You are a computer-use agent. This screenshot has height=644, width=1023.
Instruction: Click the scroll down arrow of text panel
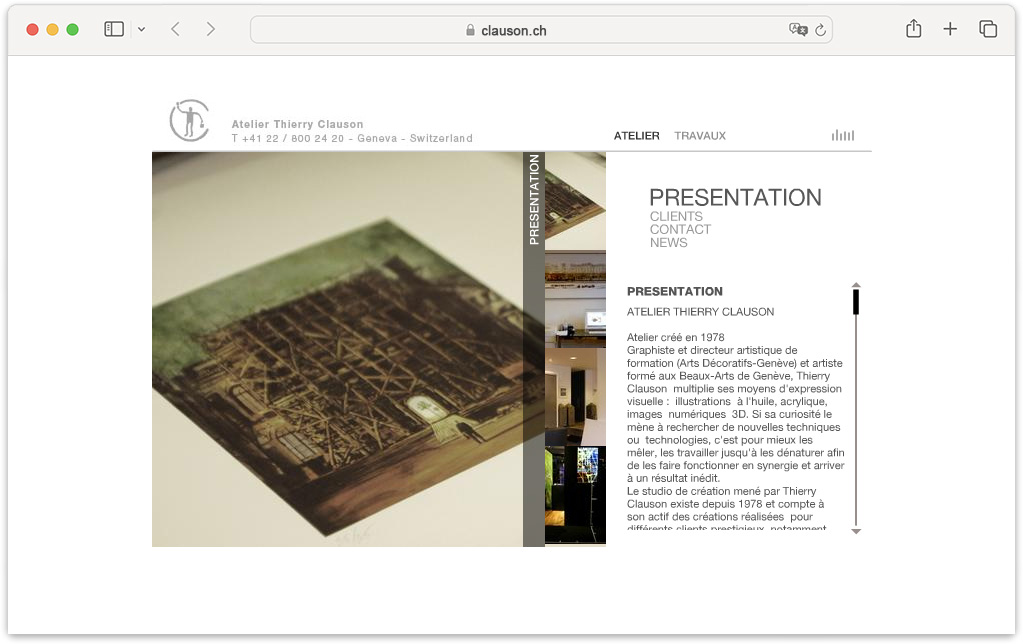pos(856,531)
